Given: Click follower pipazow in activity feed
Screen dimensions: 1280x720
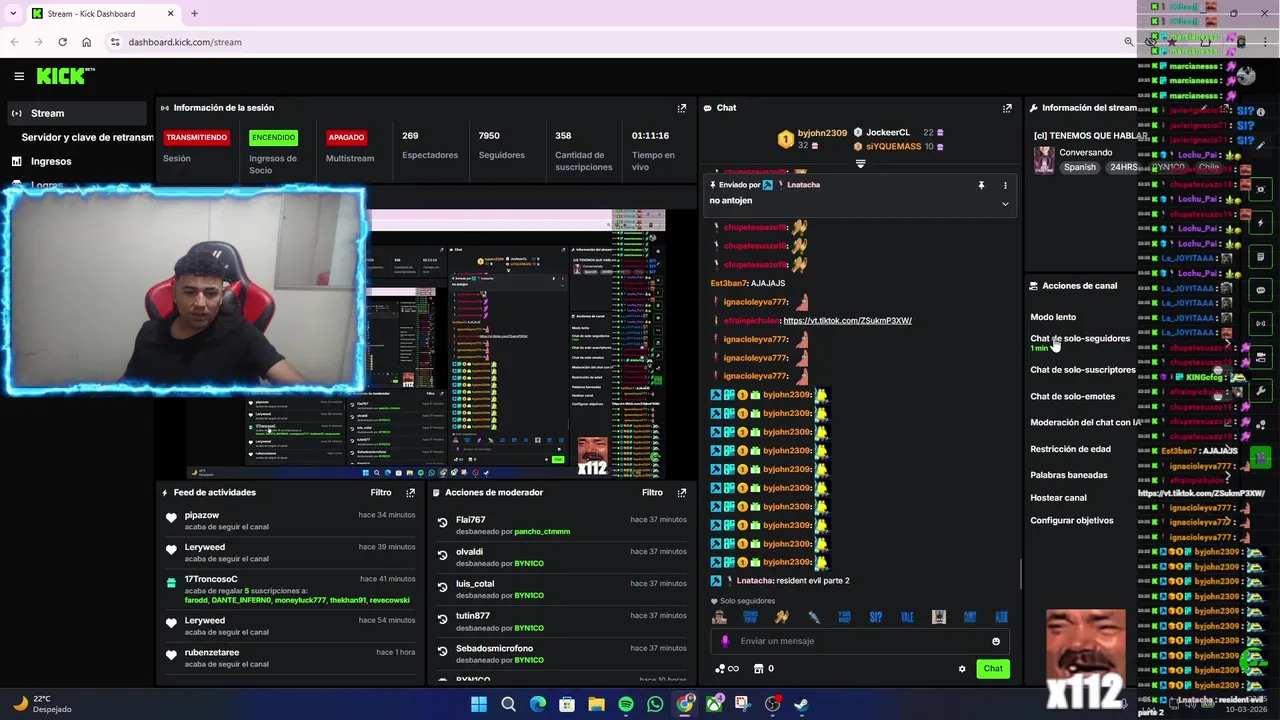Looking at the screenshot, I should tap(201, 515).
